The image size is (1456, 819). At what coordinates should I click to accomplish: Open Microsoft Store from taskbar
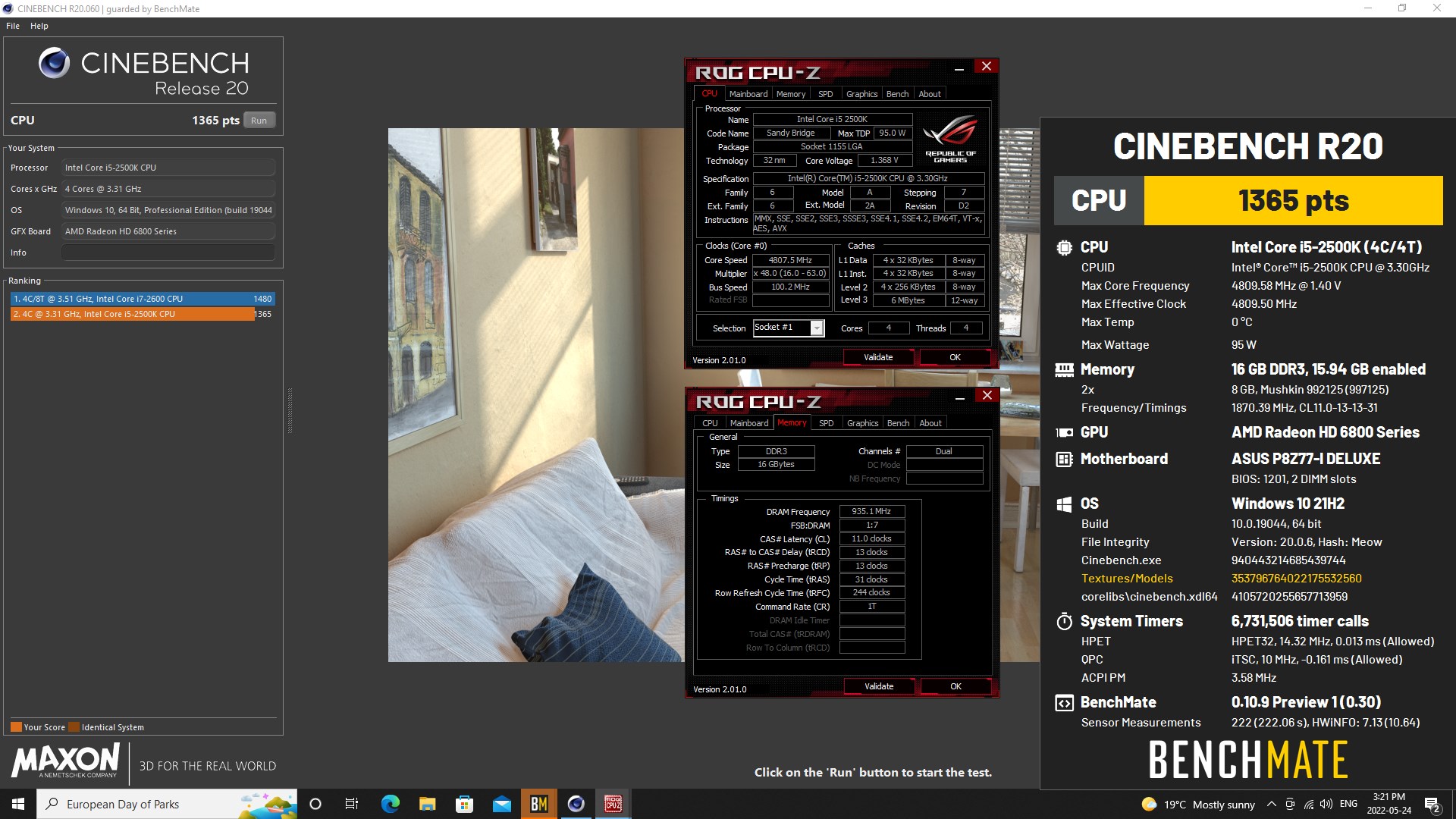(x=464, y=804)
